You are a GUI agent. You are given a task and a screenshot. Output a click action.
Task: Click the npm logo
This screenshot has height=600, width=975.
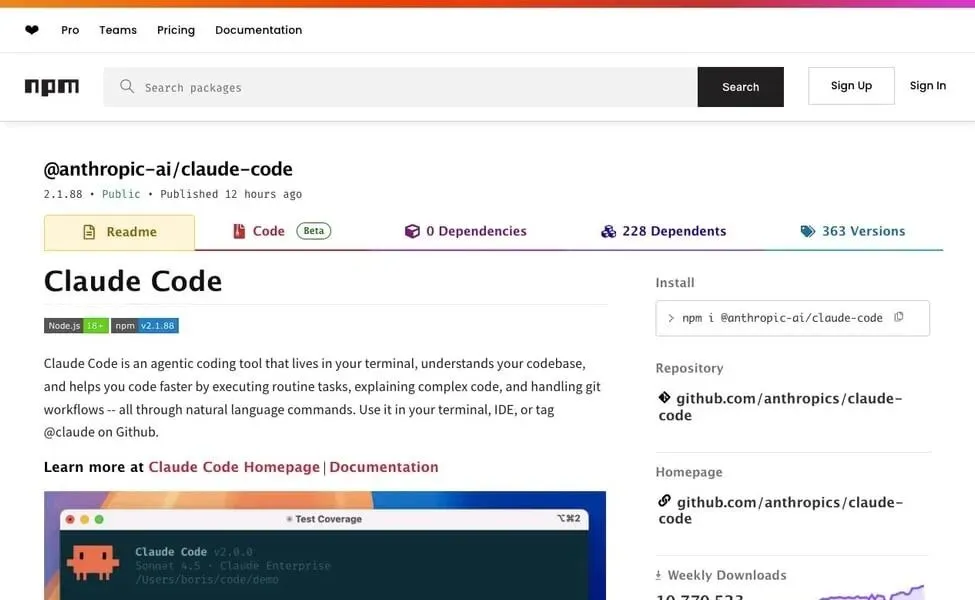click(52, 87)
